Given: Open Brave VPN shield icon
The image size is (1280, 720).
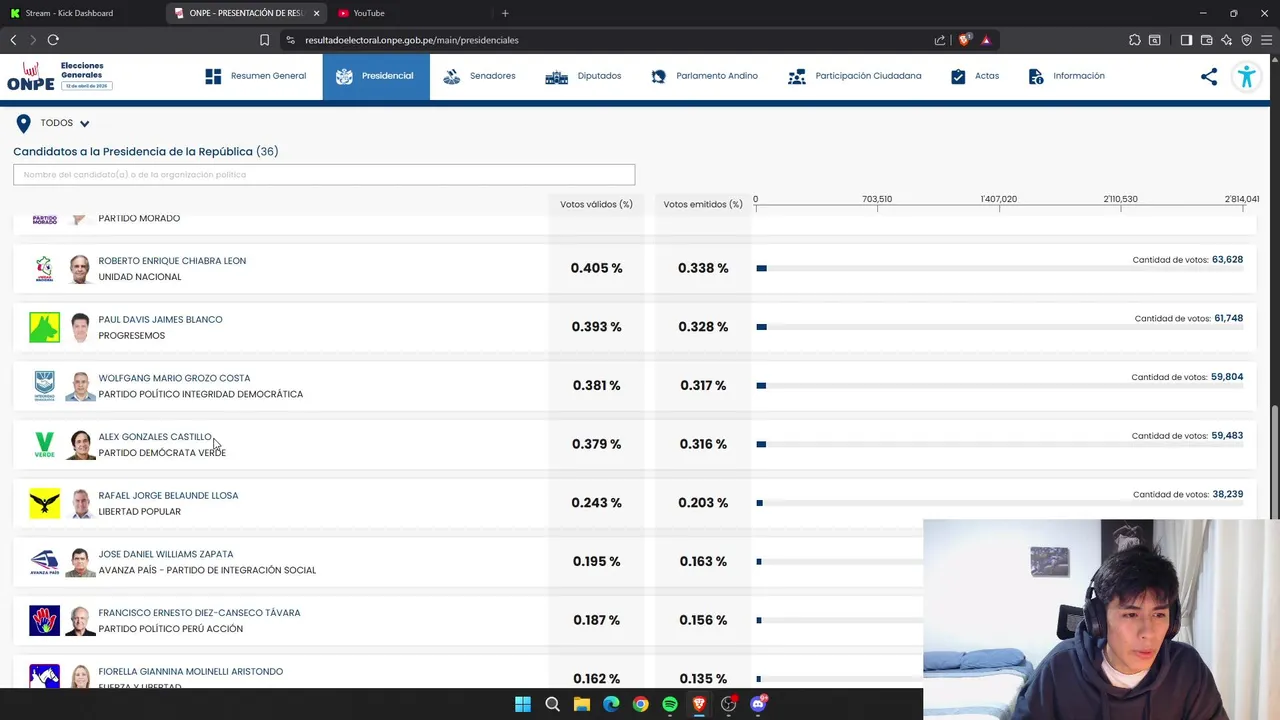Looking at the screenshot, I should pyautogui.click(x=1247, y=40).
